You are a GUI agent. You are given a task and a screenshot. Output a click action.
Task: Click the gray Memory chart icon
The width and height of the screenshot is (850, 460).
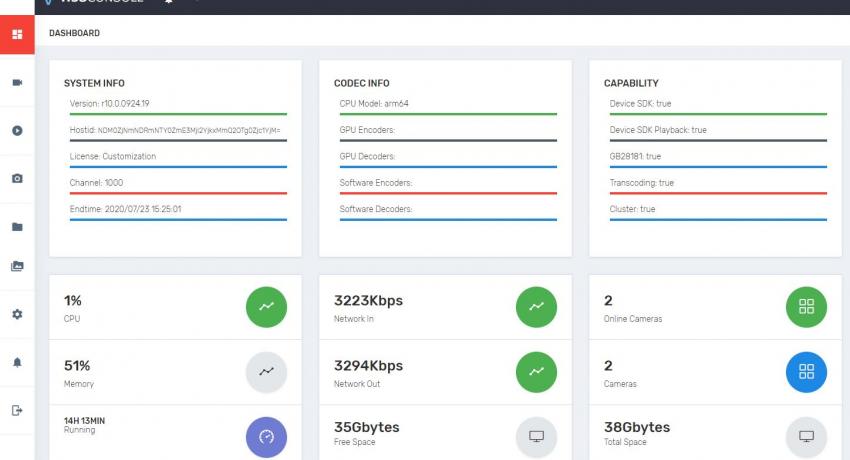(x=266, y=371)
